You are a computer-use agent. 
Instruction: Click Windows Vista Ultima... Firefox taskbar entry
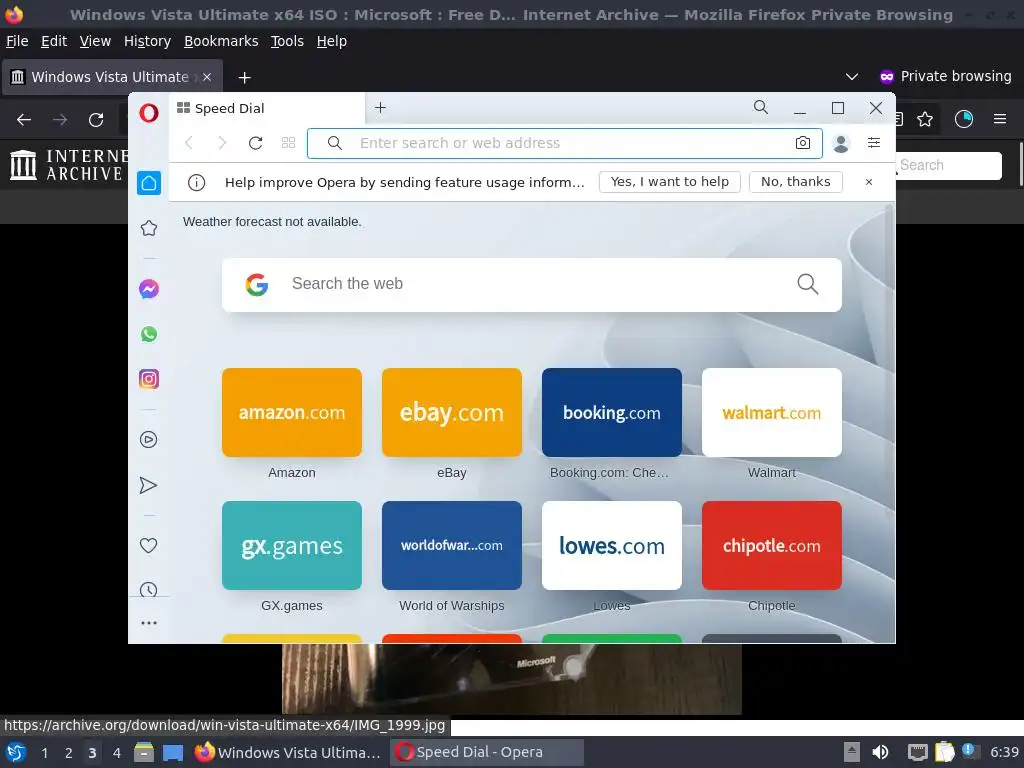click(x=288, y=752)
